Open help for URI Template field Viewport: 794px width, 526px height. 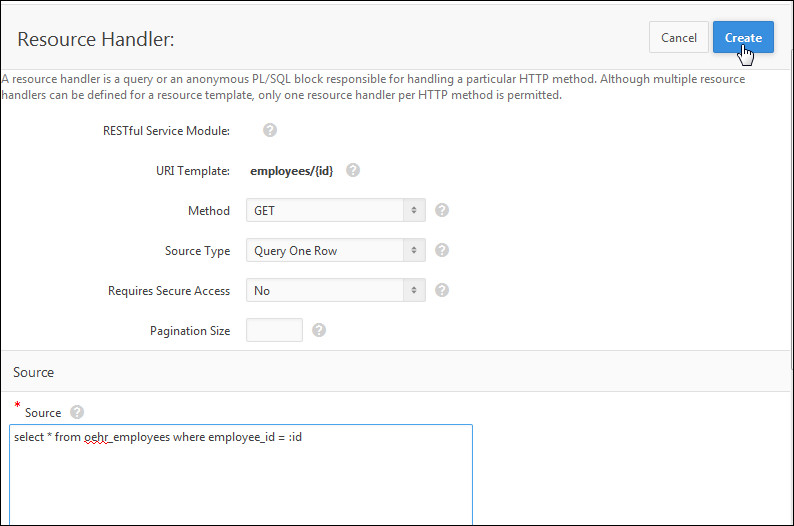352,170
